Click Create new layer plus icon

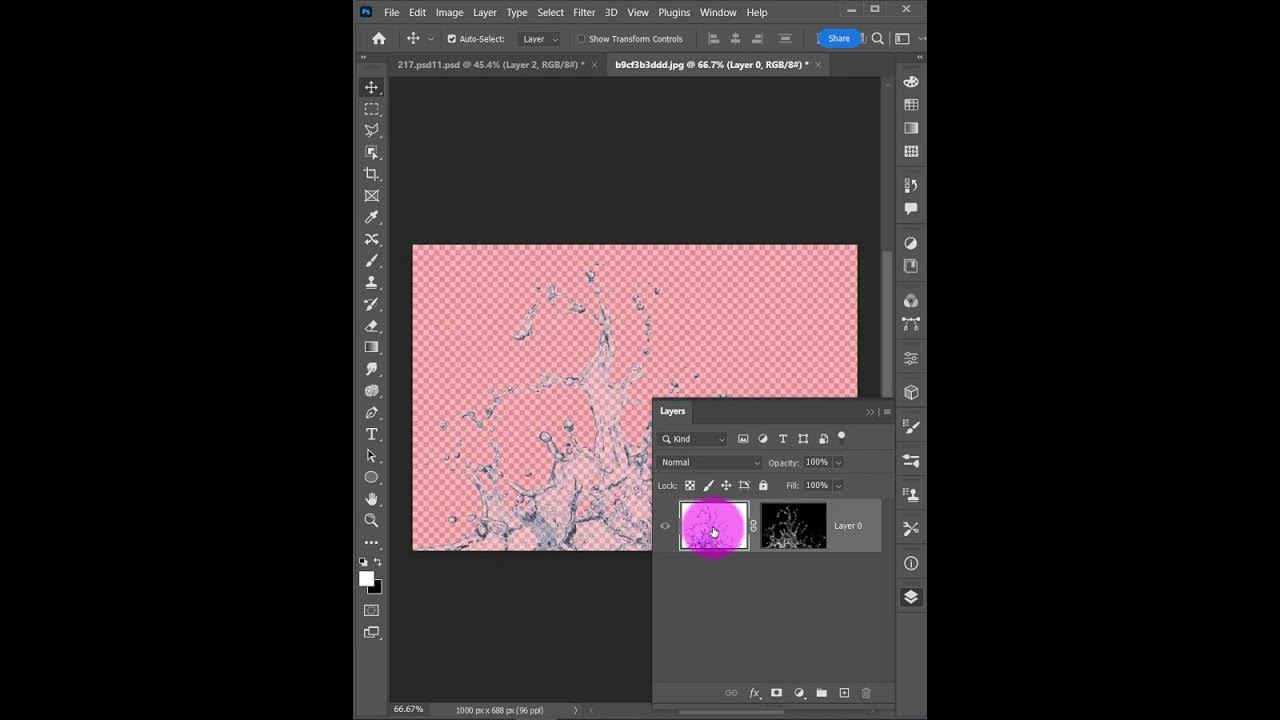pos(844,693)
